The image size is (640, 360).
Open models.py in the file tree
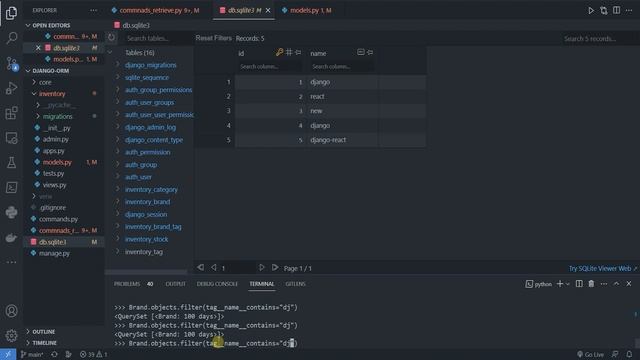coord(57,162)
